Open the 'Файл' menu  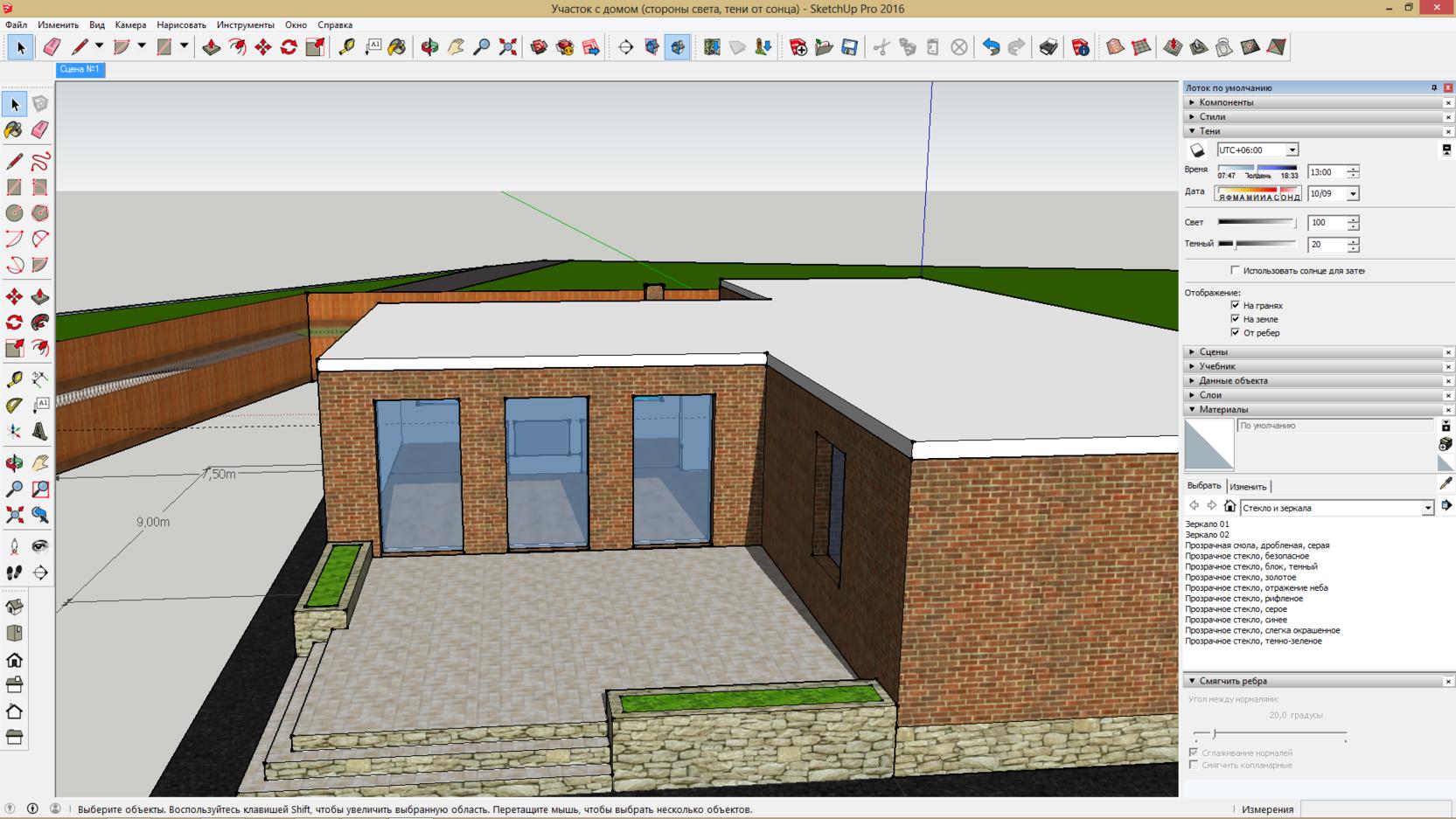[x=16, y=24]
